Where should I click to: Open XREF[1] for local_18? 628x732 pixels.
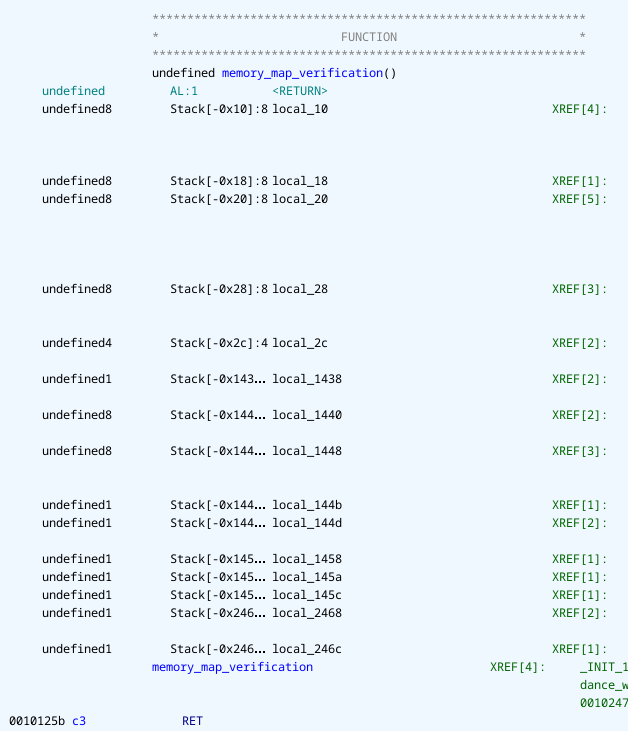(x=579, y=181)
